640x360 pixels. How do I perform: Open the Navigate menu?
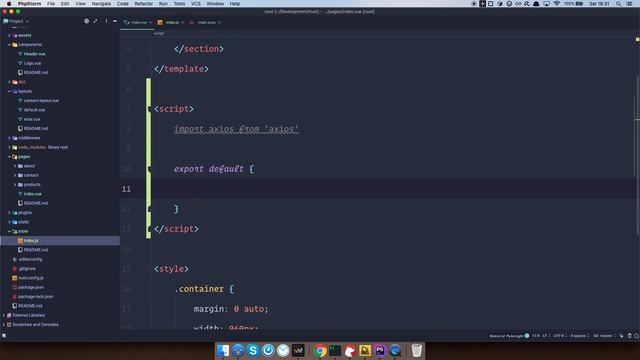(101, 4)
